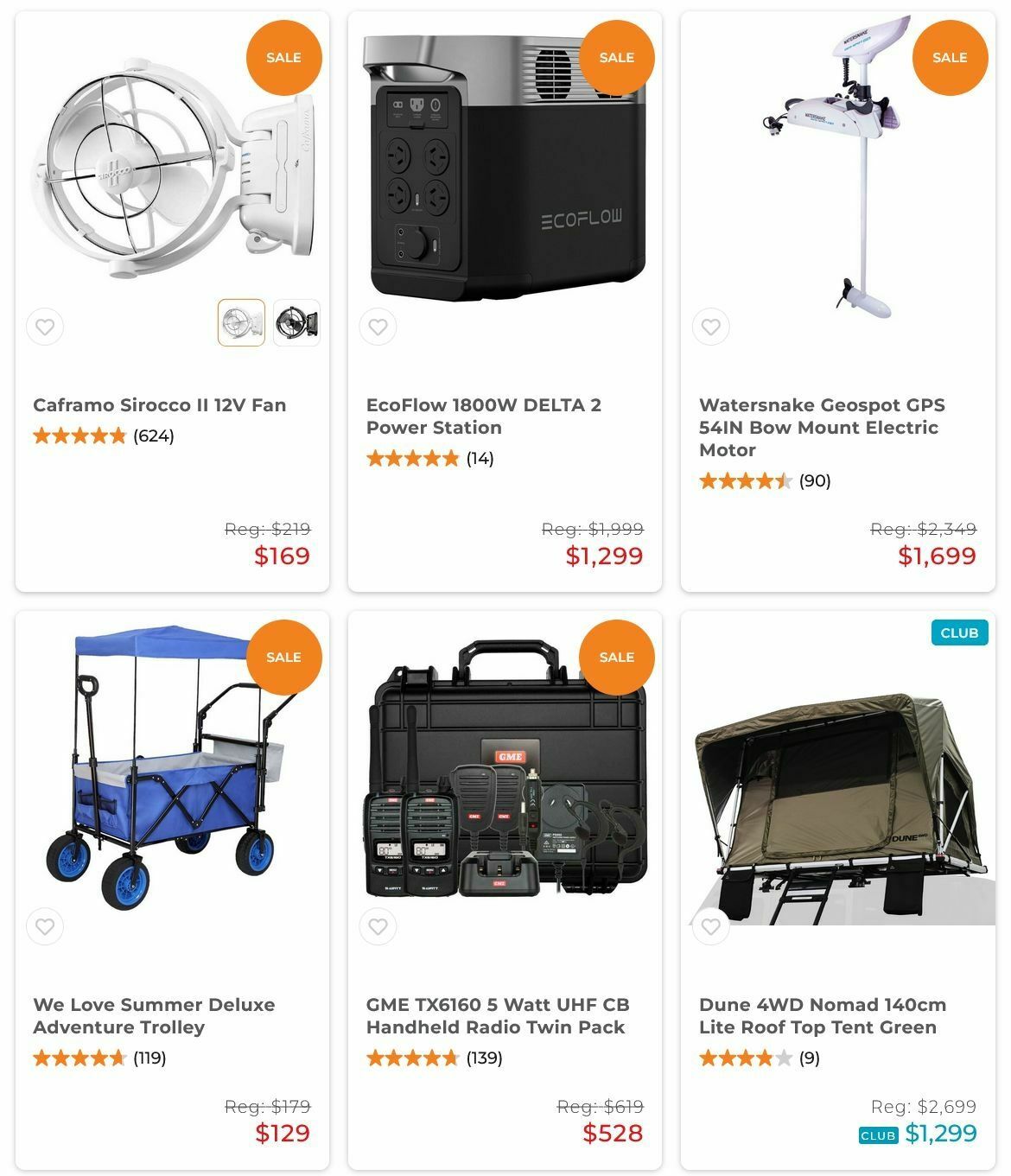Open Watersnake Geospot GPS motor product link
1011x1176 pixels.
point(822,427)
